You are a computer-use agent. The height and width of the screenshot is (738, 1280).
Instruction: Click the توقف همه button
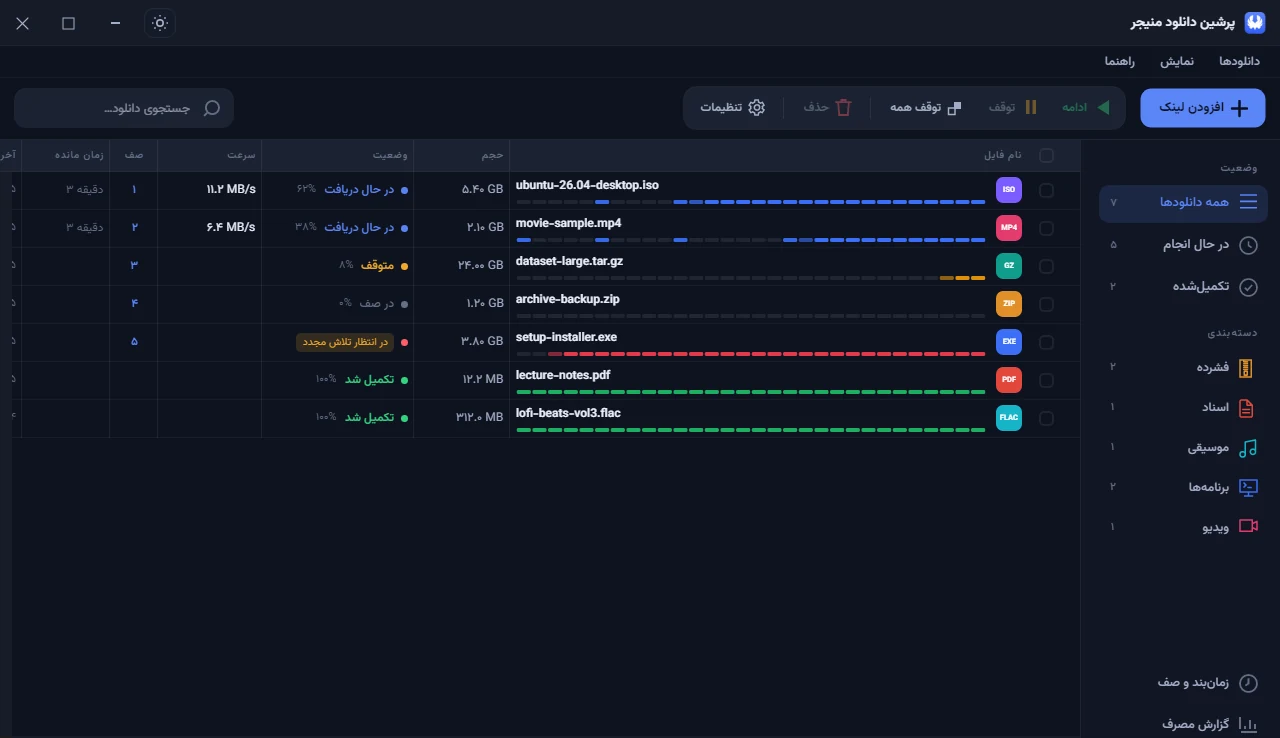click(x=925, y=108)
